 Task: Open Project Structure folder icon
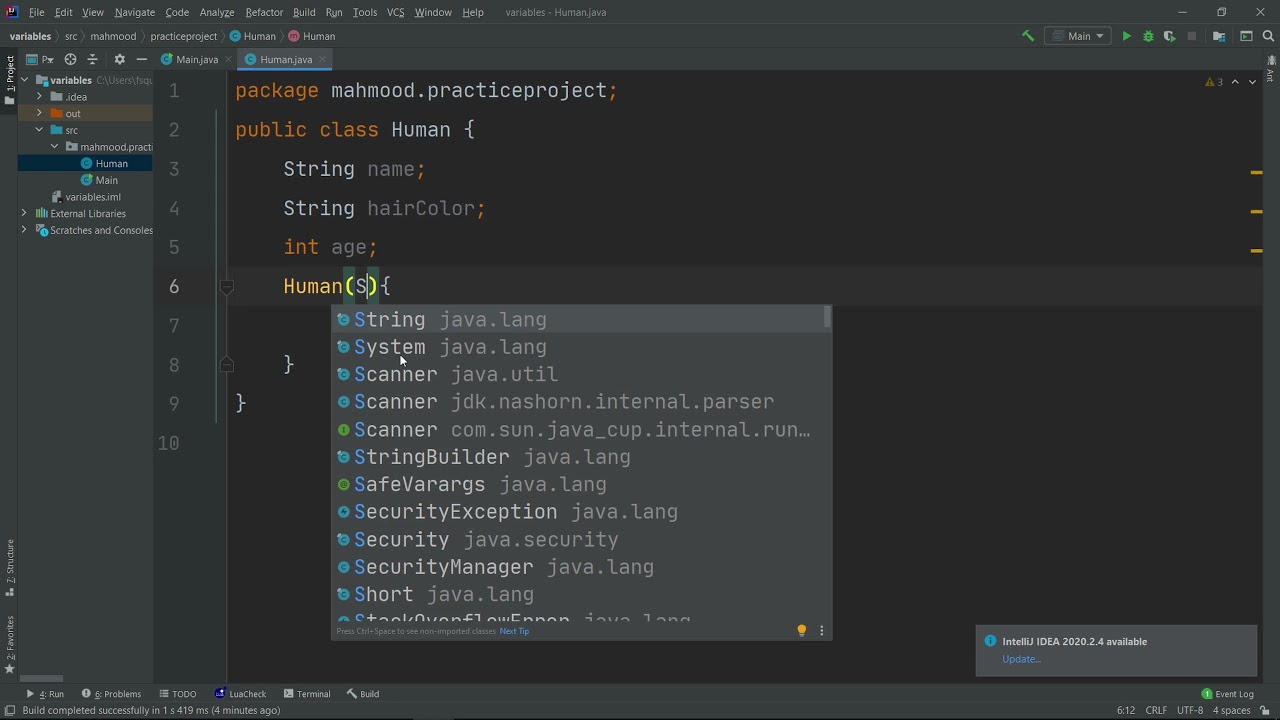pos(1219,36)
